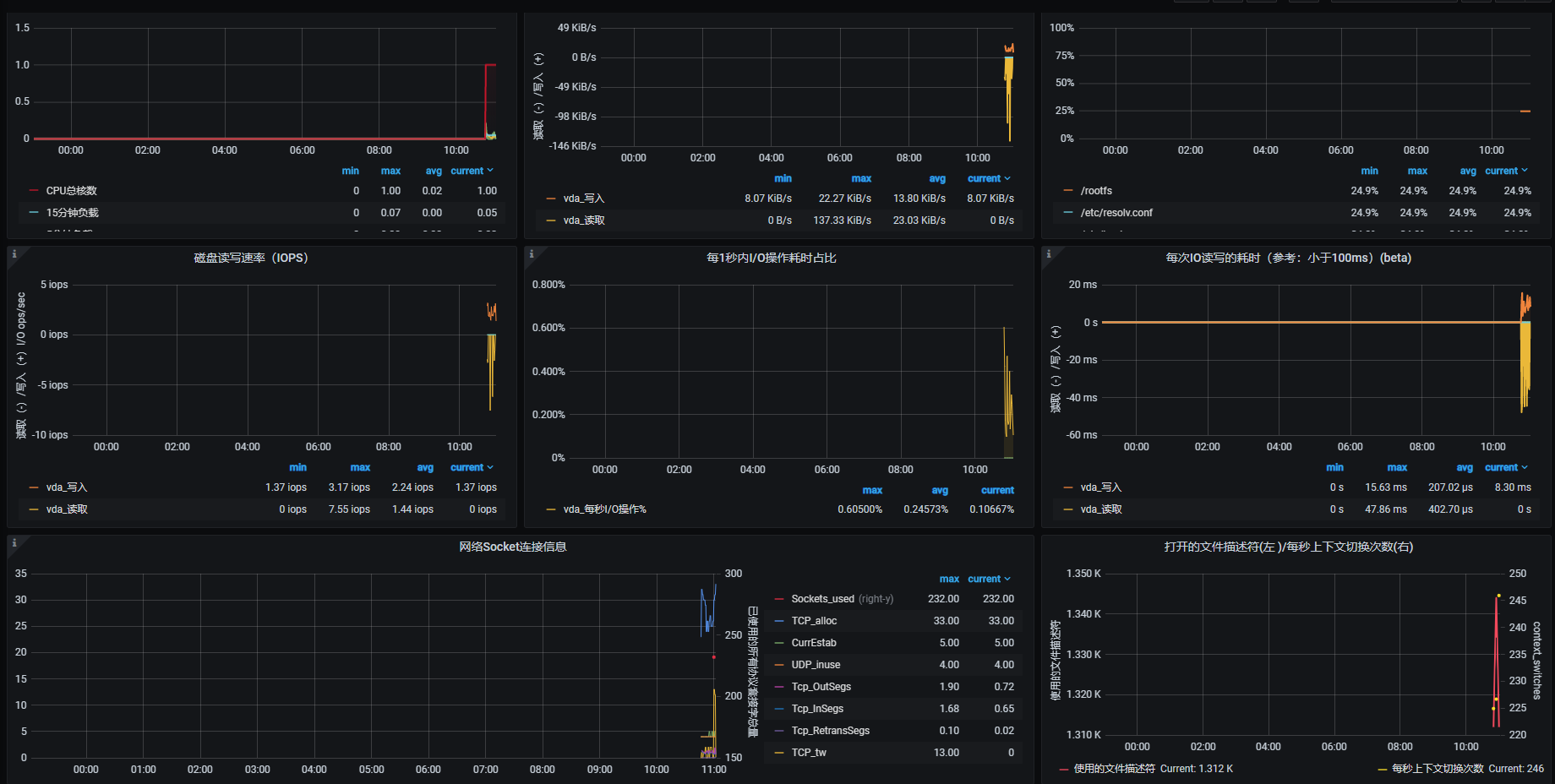The image size is (1555, 784).
Task: Toggle UDP_inuse series in Socket legend
Action: 816,665
